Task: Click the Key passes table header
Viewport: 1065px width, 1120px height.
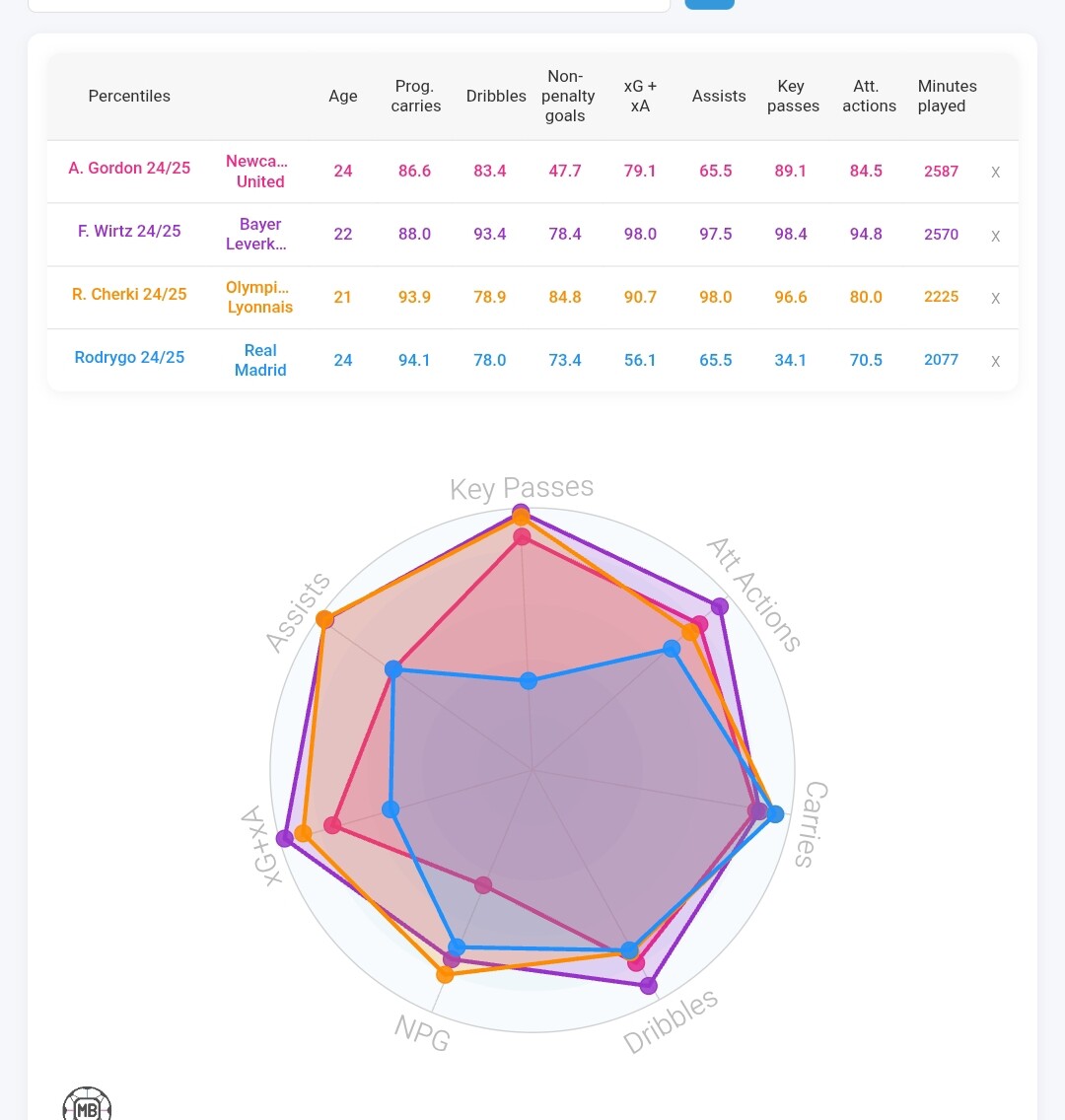Action: click(792, 96)
